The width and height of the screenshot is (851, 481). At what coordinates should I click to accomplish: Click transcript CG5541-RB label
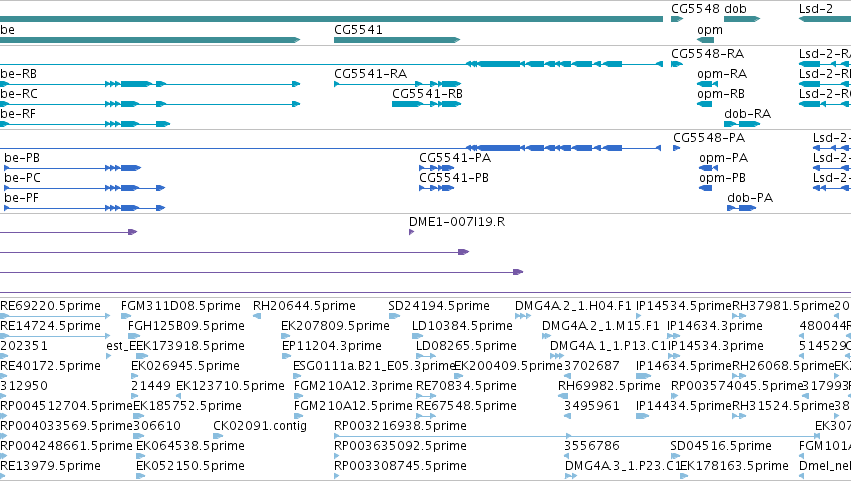click(x=428, y=94)
